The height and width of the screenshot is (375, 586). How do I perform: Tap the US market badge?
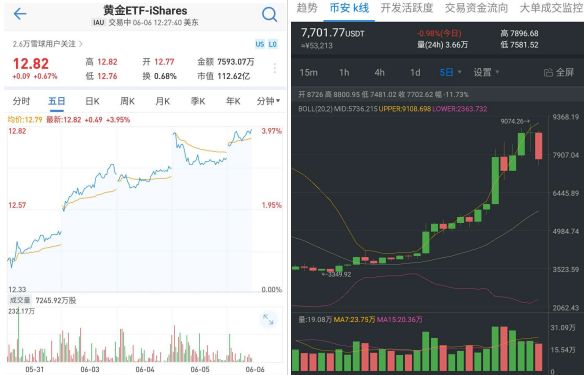coord(260,44)
